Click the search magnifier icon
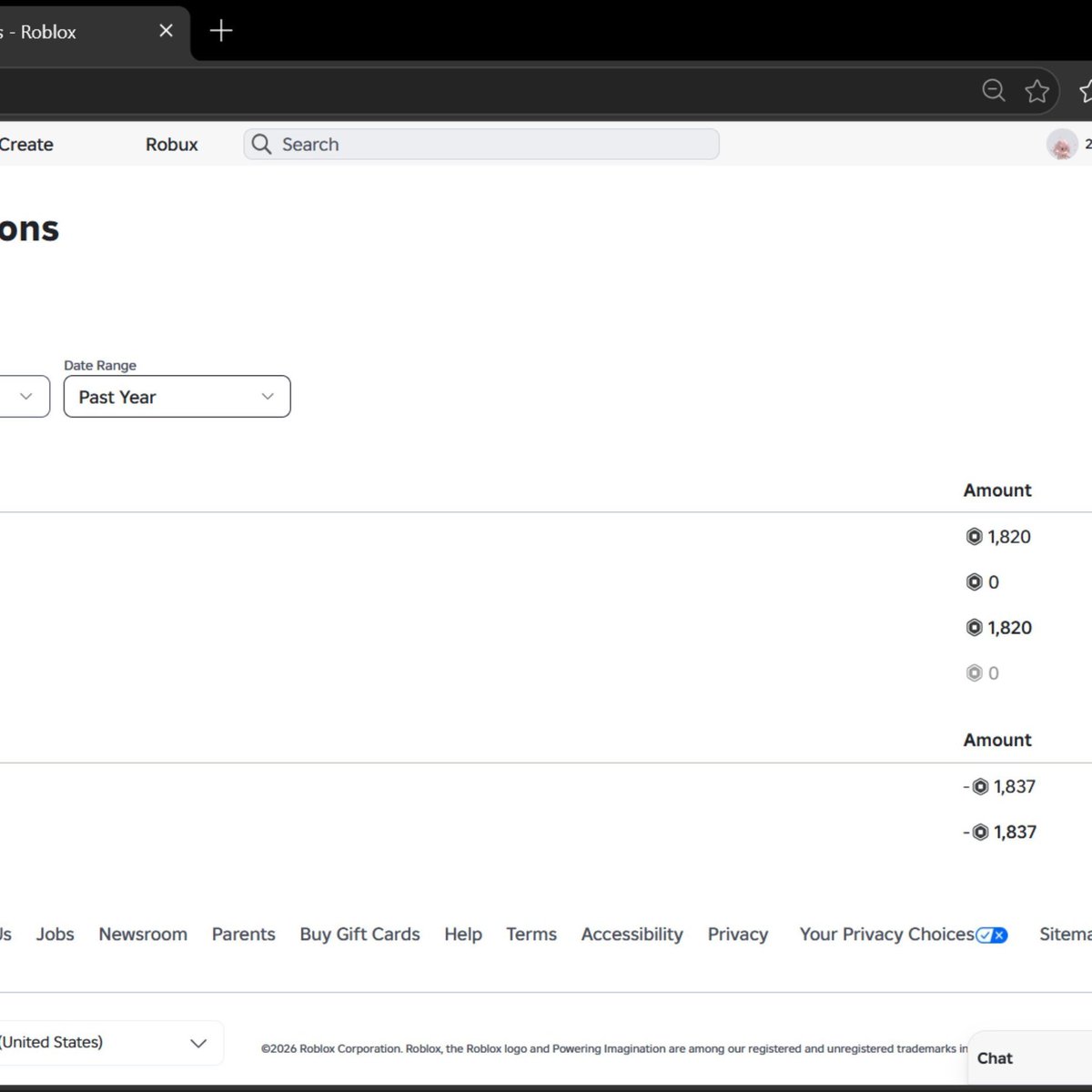Image resolution: width=1092 pixels, height=1092 pixels. coord(261,144)
